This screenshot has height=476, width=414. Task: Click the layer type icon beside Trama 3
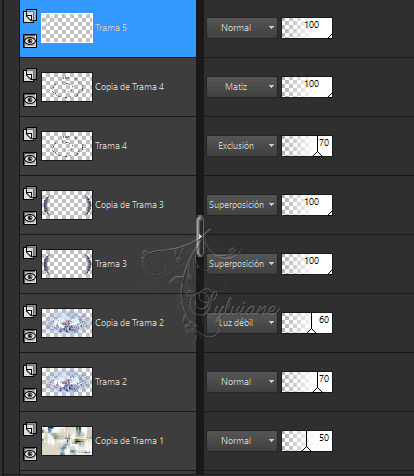pos(30,252)
